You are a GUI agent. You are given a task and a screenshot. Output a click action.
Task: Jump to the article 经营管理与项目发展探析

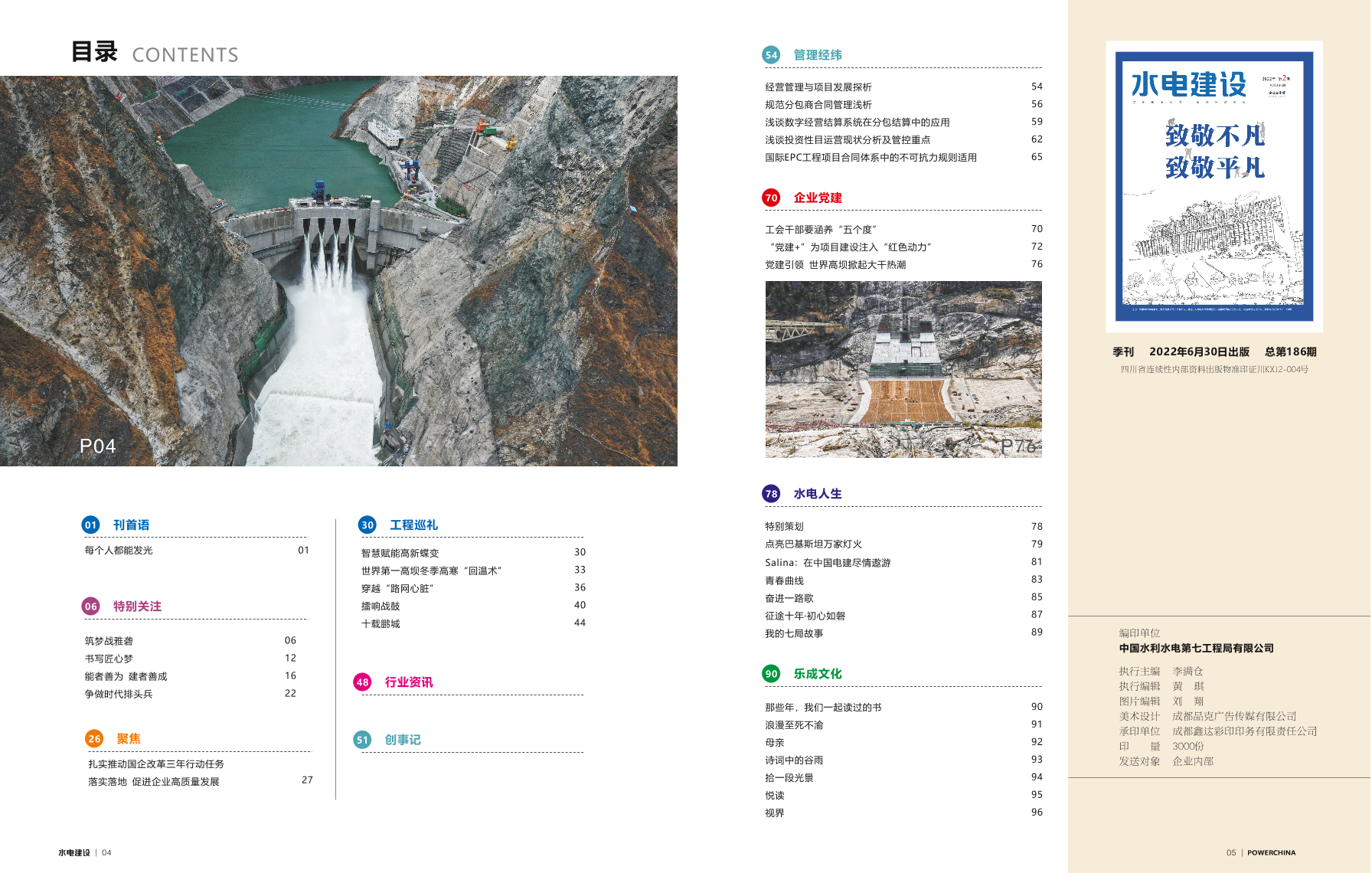coord(818,87)
